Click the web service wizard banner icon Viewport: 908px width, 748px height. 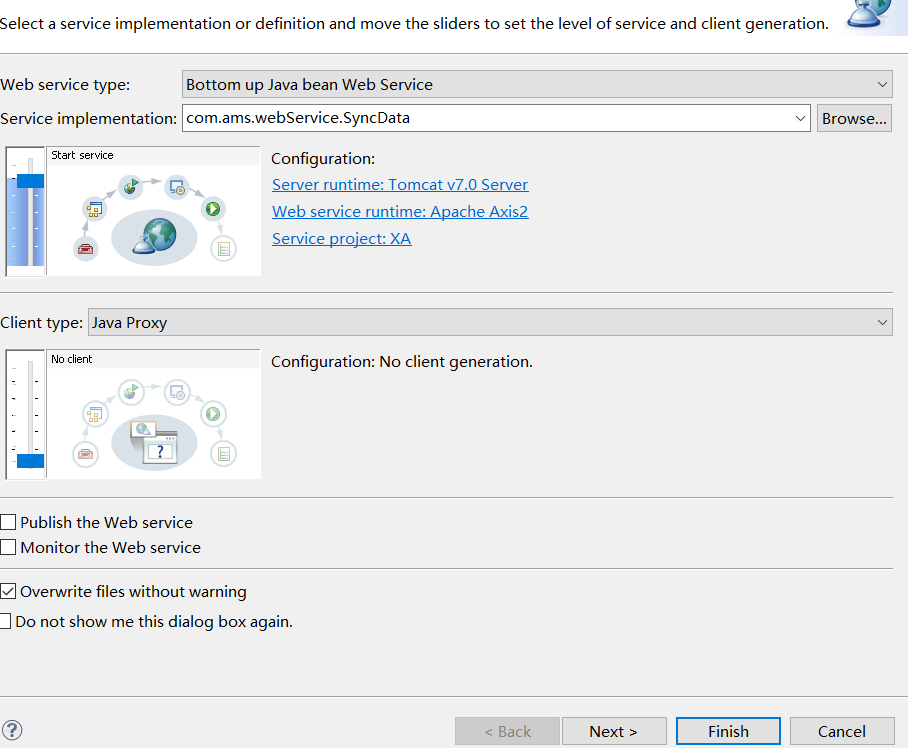871,14
